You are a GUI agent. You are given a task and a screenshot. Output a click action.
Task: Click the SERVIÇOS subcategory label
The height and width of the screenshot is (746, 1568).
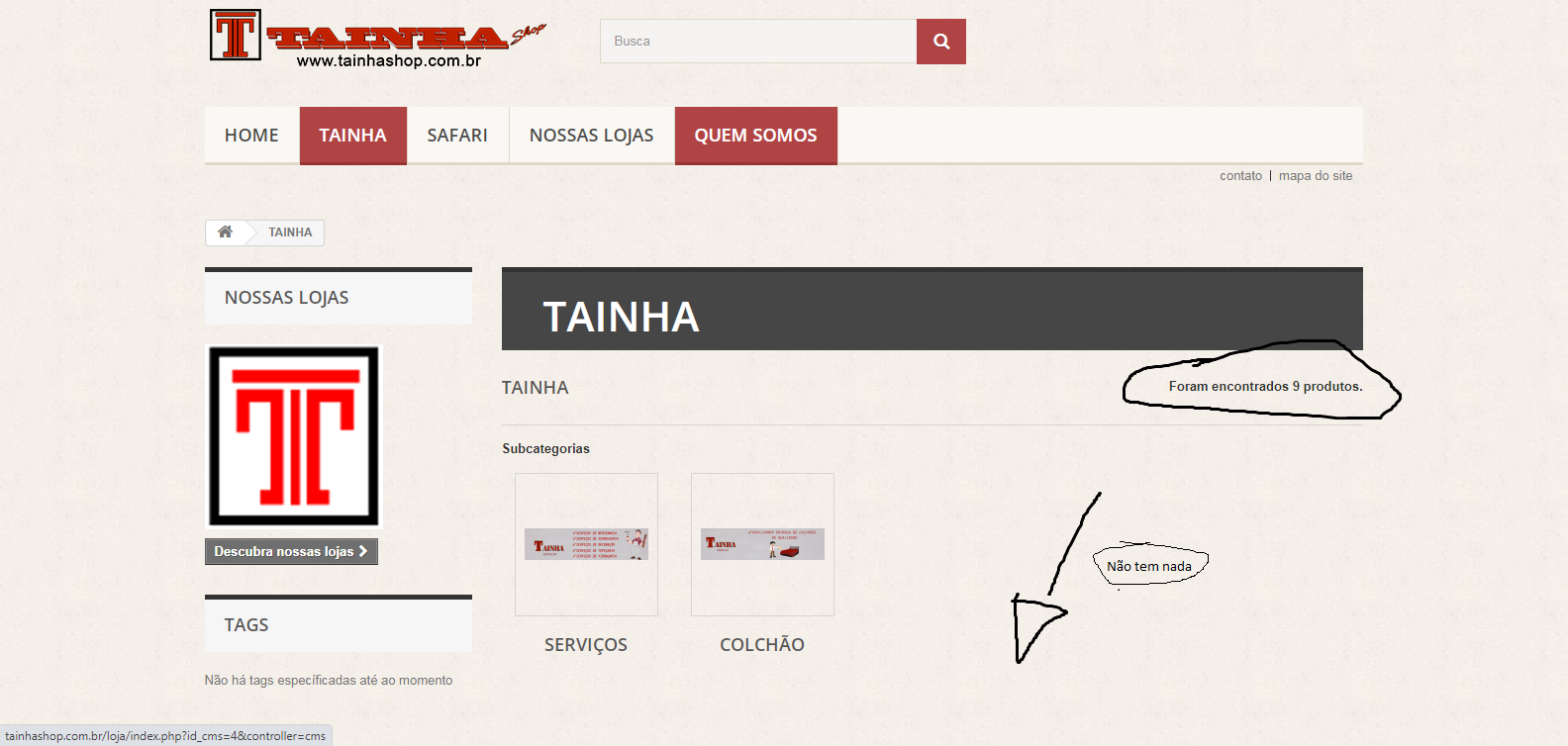click(x=586, y=645)
